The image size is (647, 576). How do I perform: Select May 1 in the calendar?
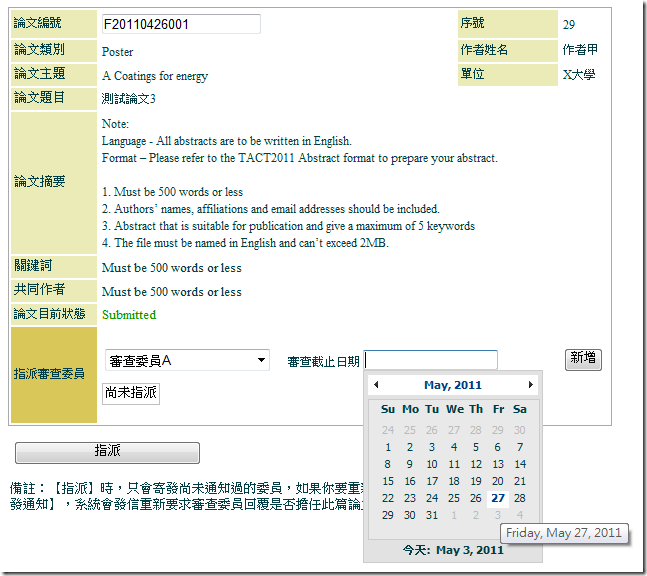(x=388, y=447)
